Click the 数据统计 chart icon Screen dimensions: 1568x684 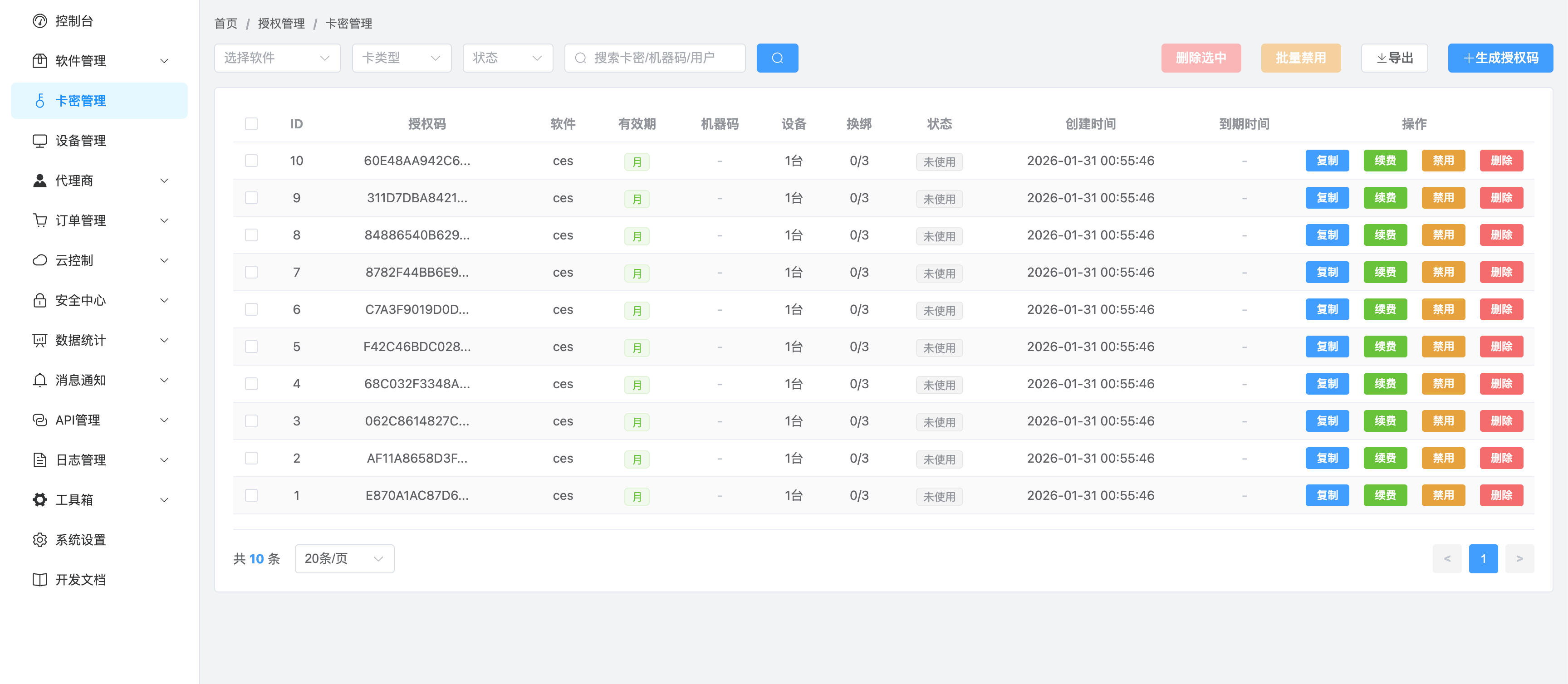pyautogui.click(x=39, y=340)
